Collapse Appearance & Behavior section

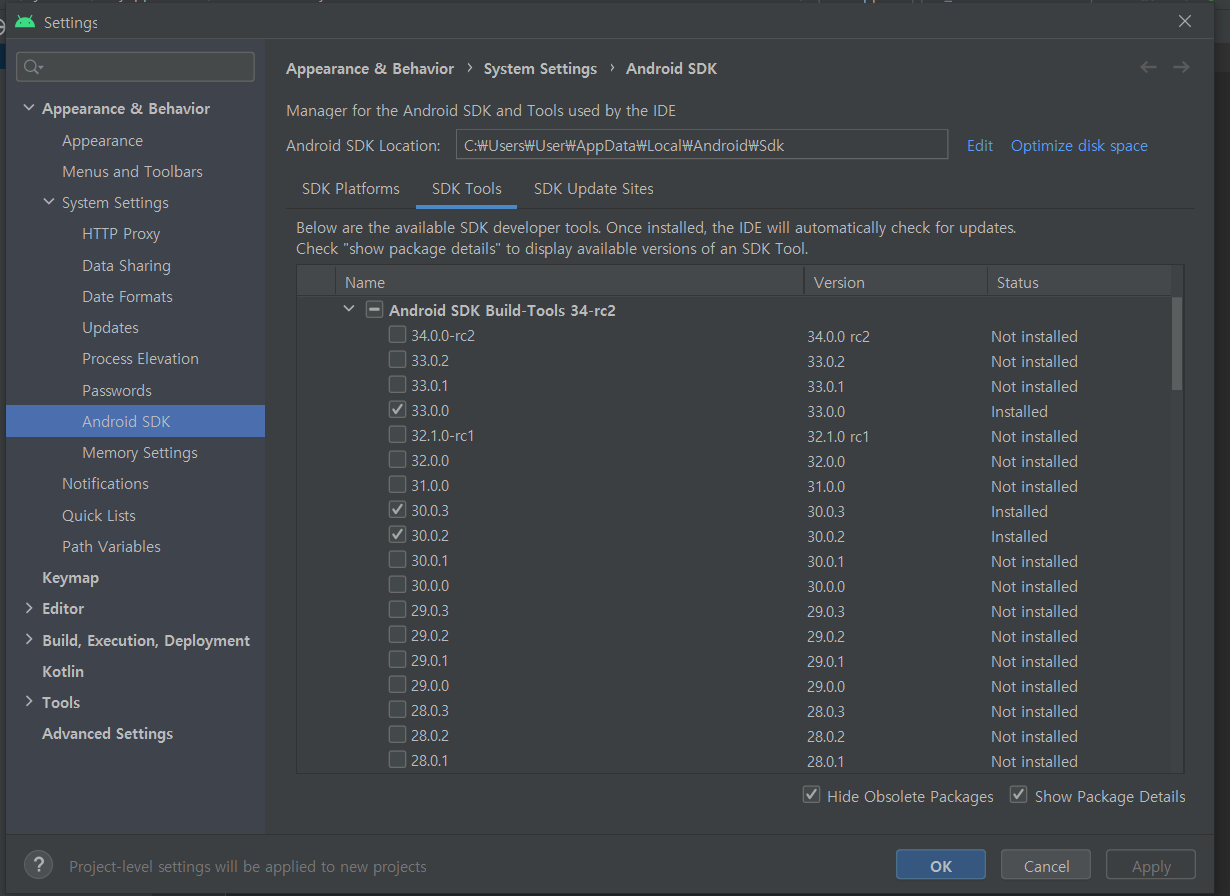click(x=28, y=108)
